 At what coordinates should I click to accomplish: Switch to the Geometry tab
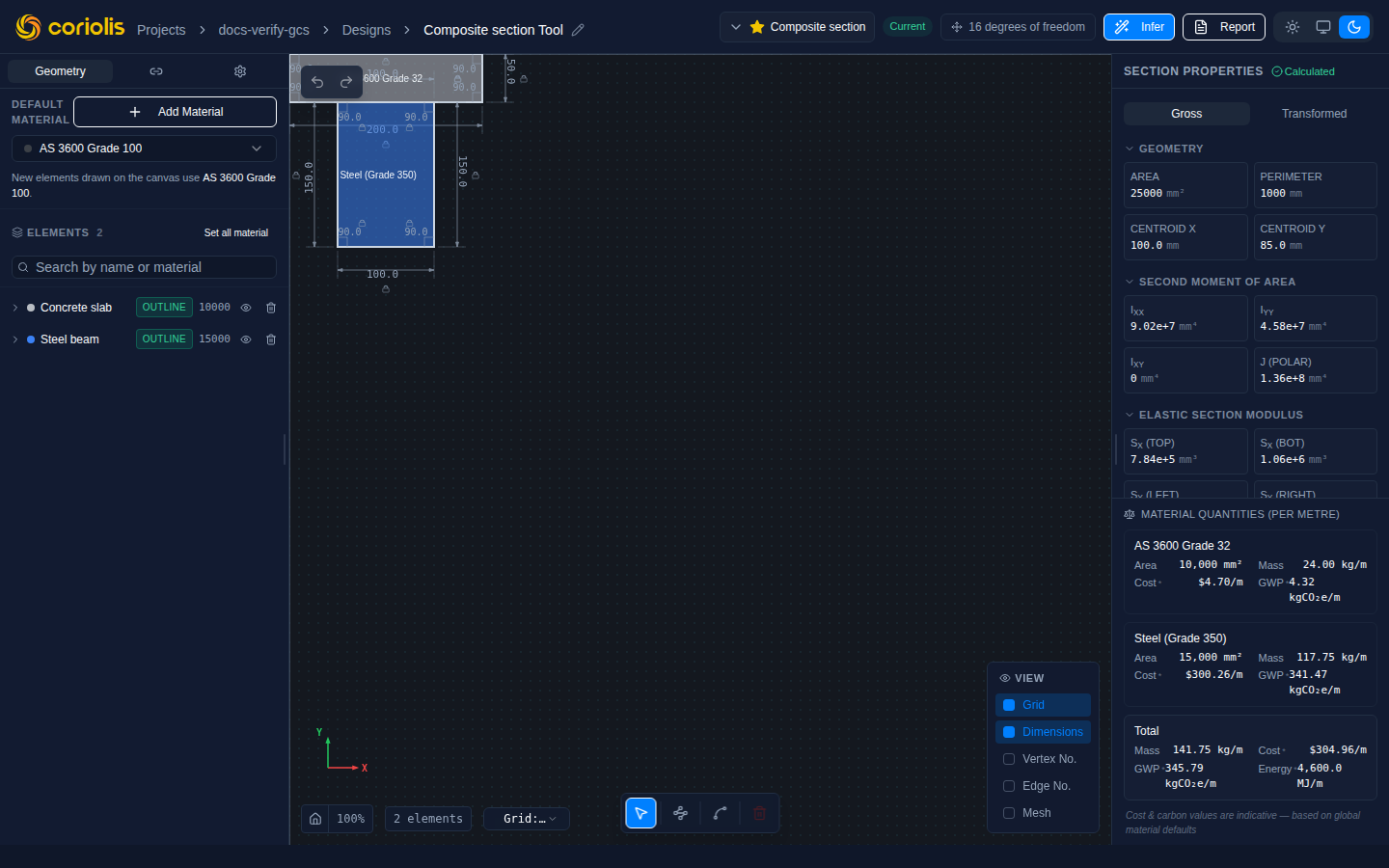(x=60, y=71)
